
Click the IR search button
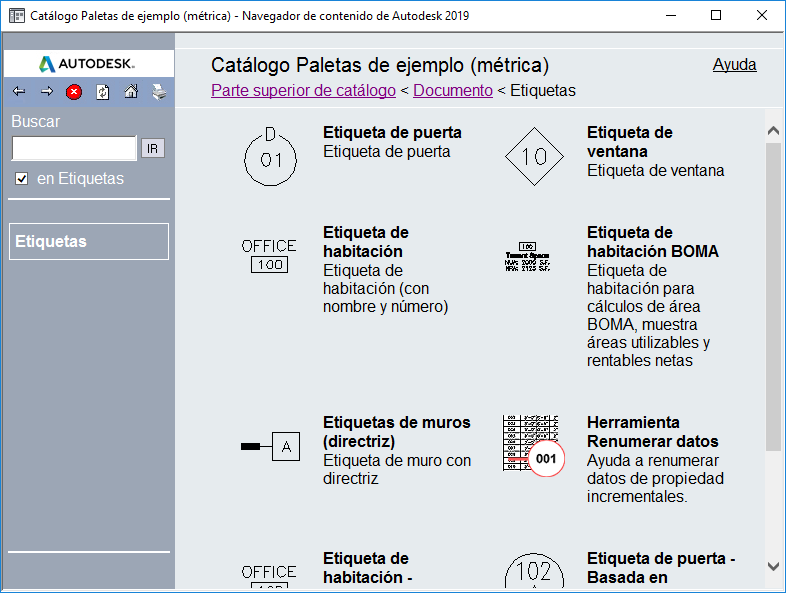[x=152, y=148]
